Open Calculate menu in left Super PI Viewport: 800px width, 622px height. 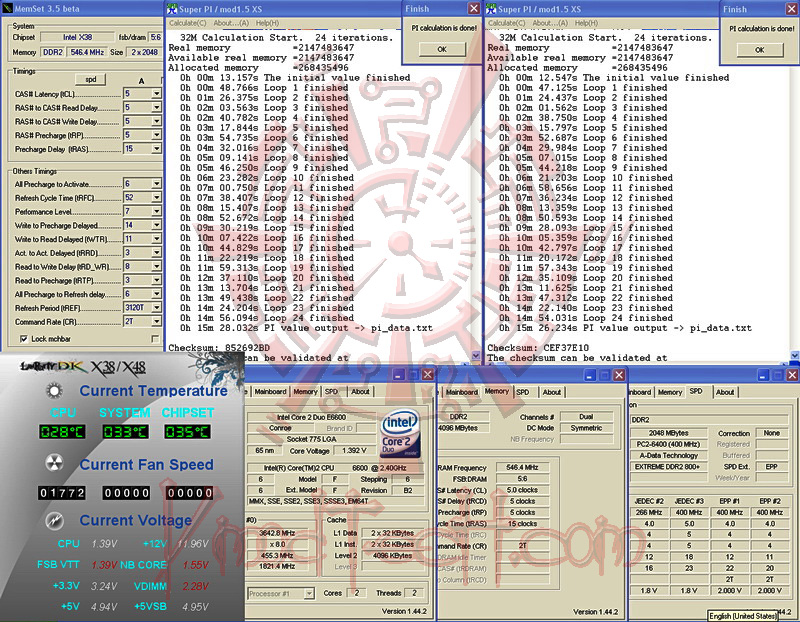pyautogui.click(x=187, y=23)
